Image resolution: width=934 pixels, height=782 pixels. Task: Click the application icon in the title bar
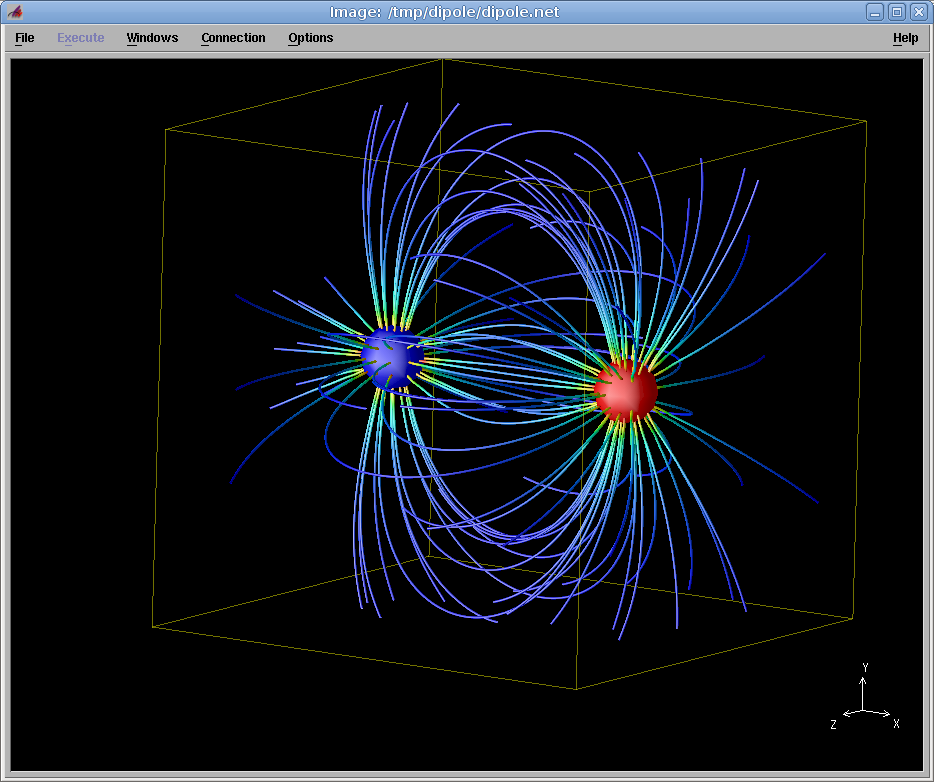[15, 12]
